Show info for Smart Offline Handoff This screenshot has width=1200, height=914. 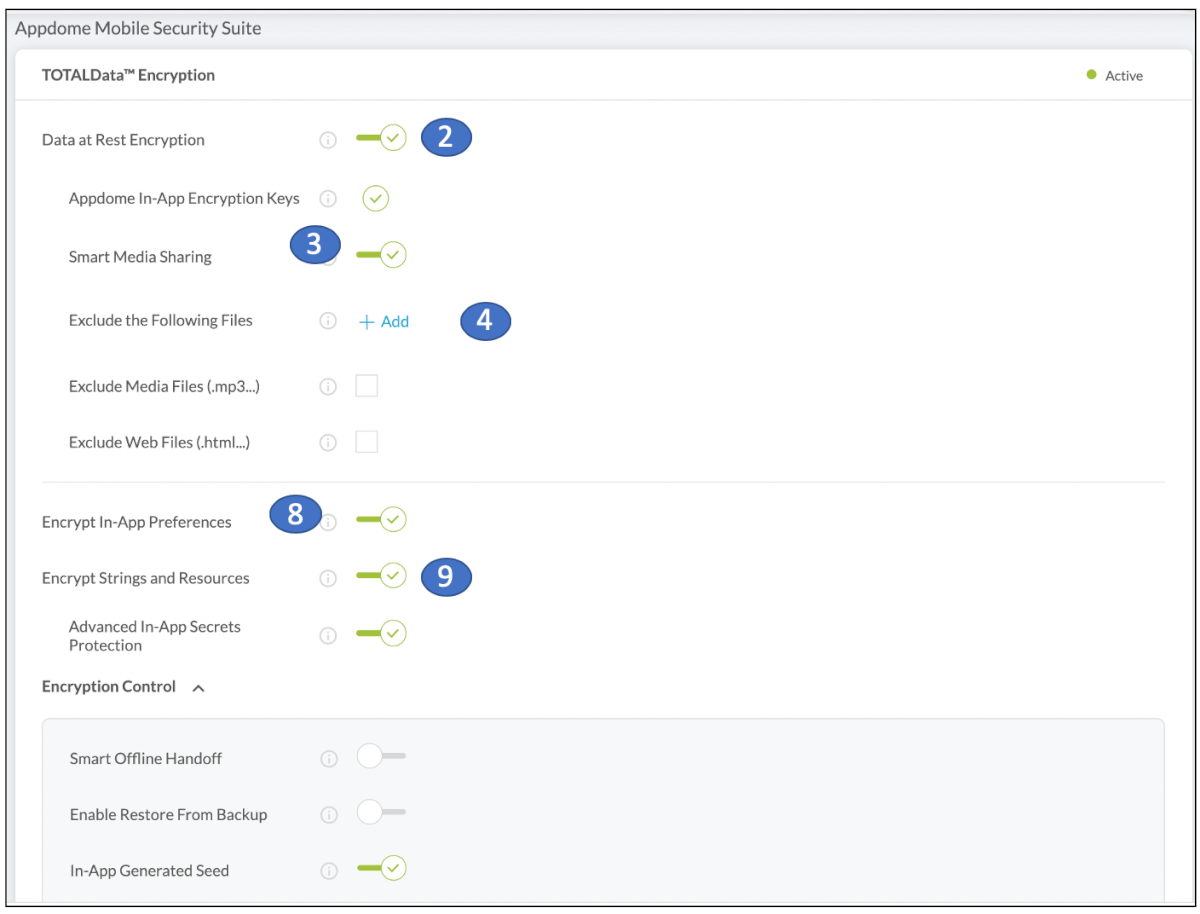click(x=329, y=759)
